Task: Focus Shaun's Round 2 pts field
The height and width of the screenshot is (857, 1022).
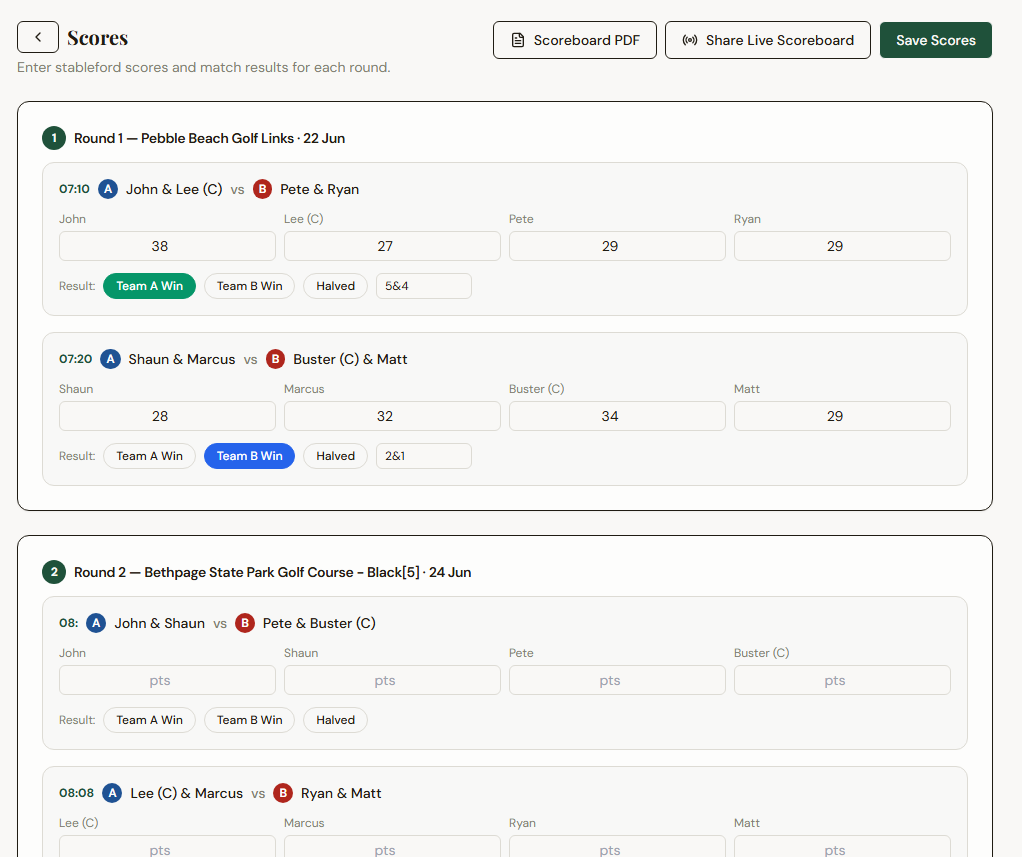Action: click(x=392, y=680)
